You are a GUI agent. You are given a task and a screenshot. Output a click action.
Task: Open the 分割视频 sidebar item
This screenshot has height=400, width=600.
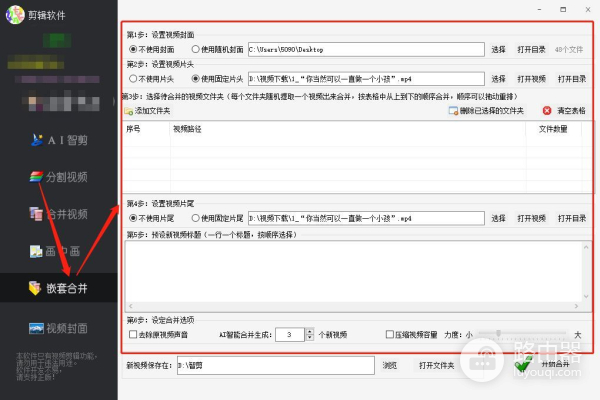click(x=59, y=177)
